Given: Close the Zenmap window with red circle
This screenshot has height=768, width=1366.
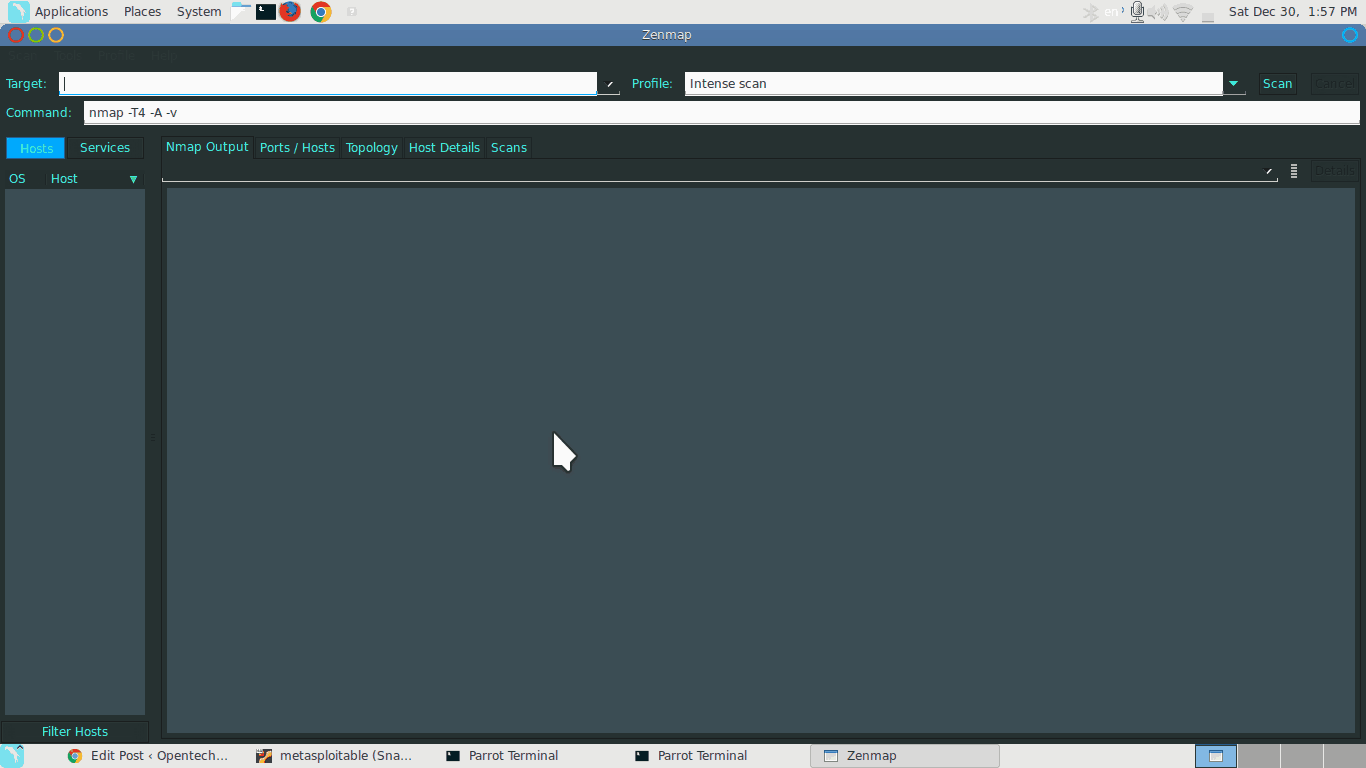Looking at the screenshot, I should point(16,35).
